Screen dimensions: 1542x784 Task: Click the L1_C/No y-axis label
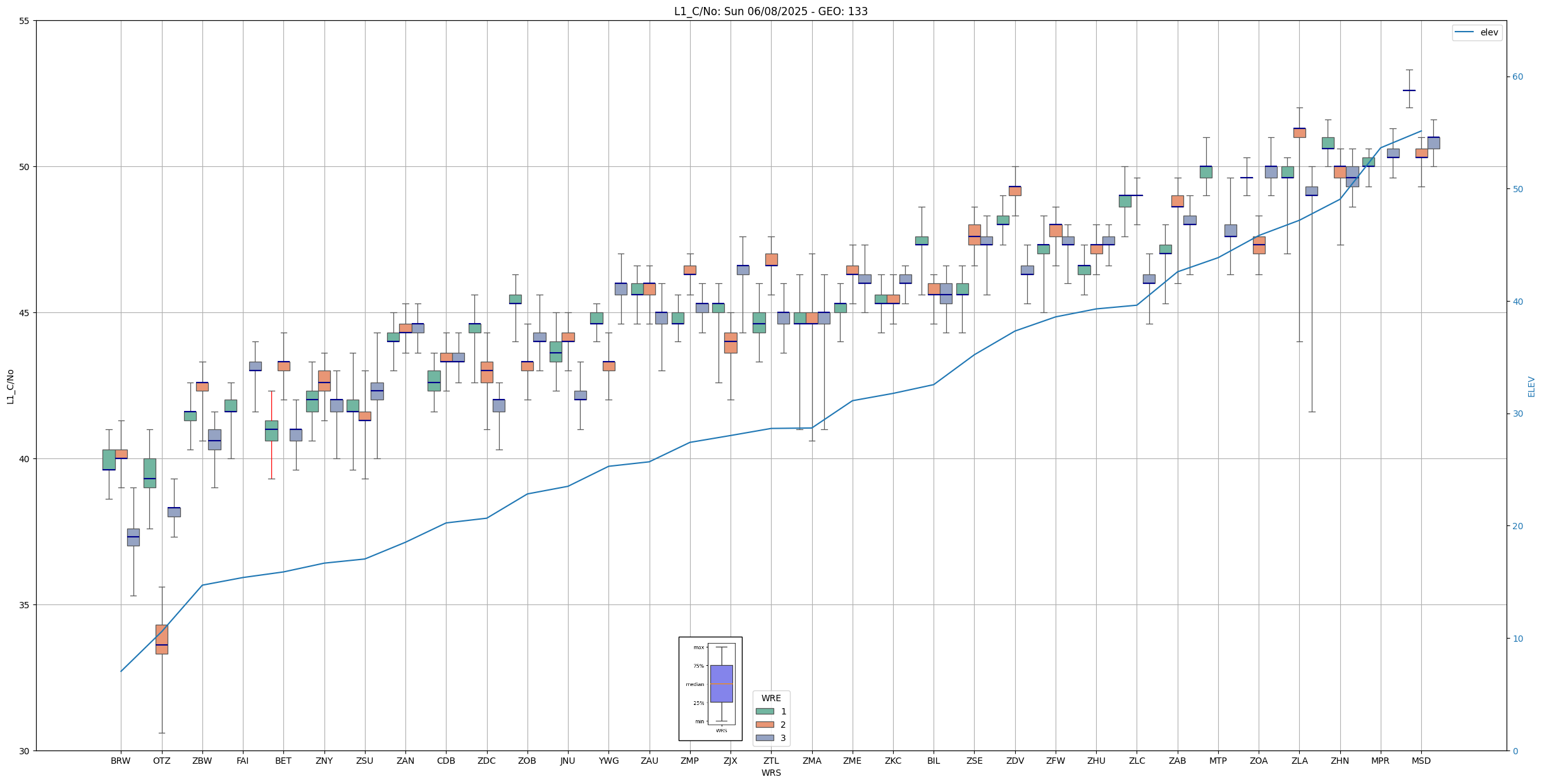[x=10, y=386]
